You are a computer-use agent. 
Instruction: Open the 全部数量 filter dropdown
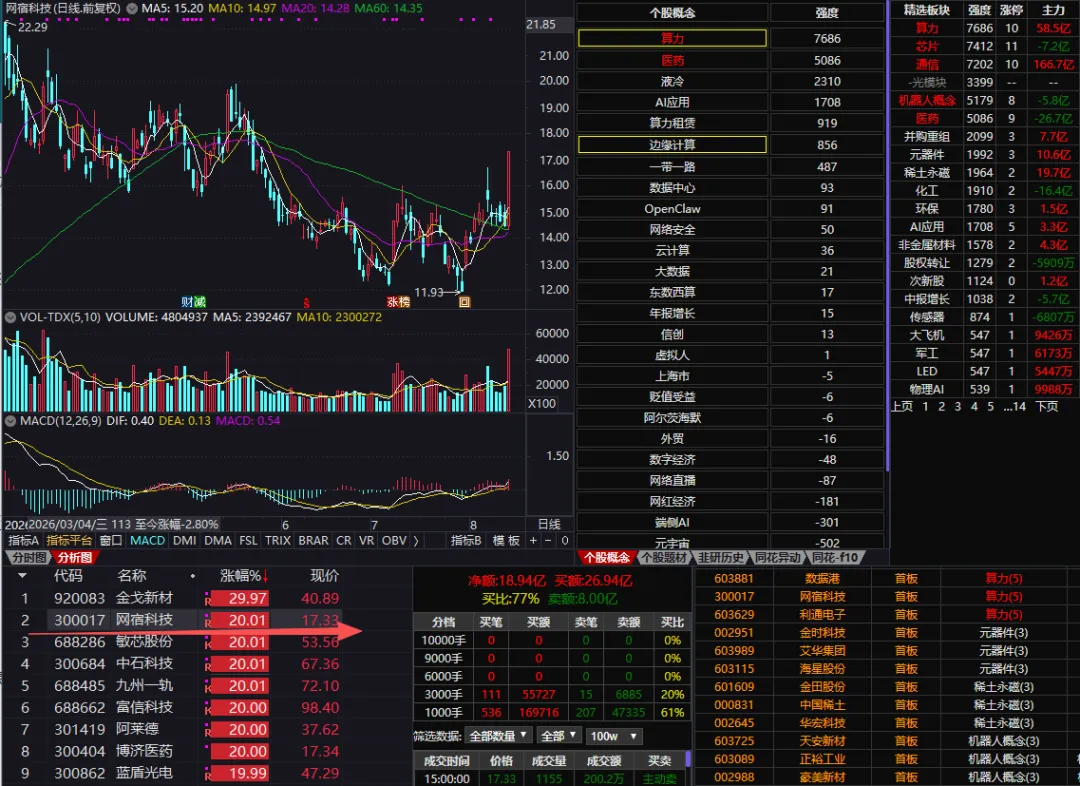pos(497,736)
